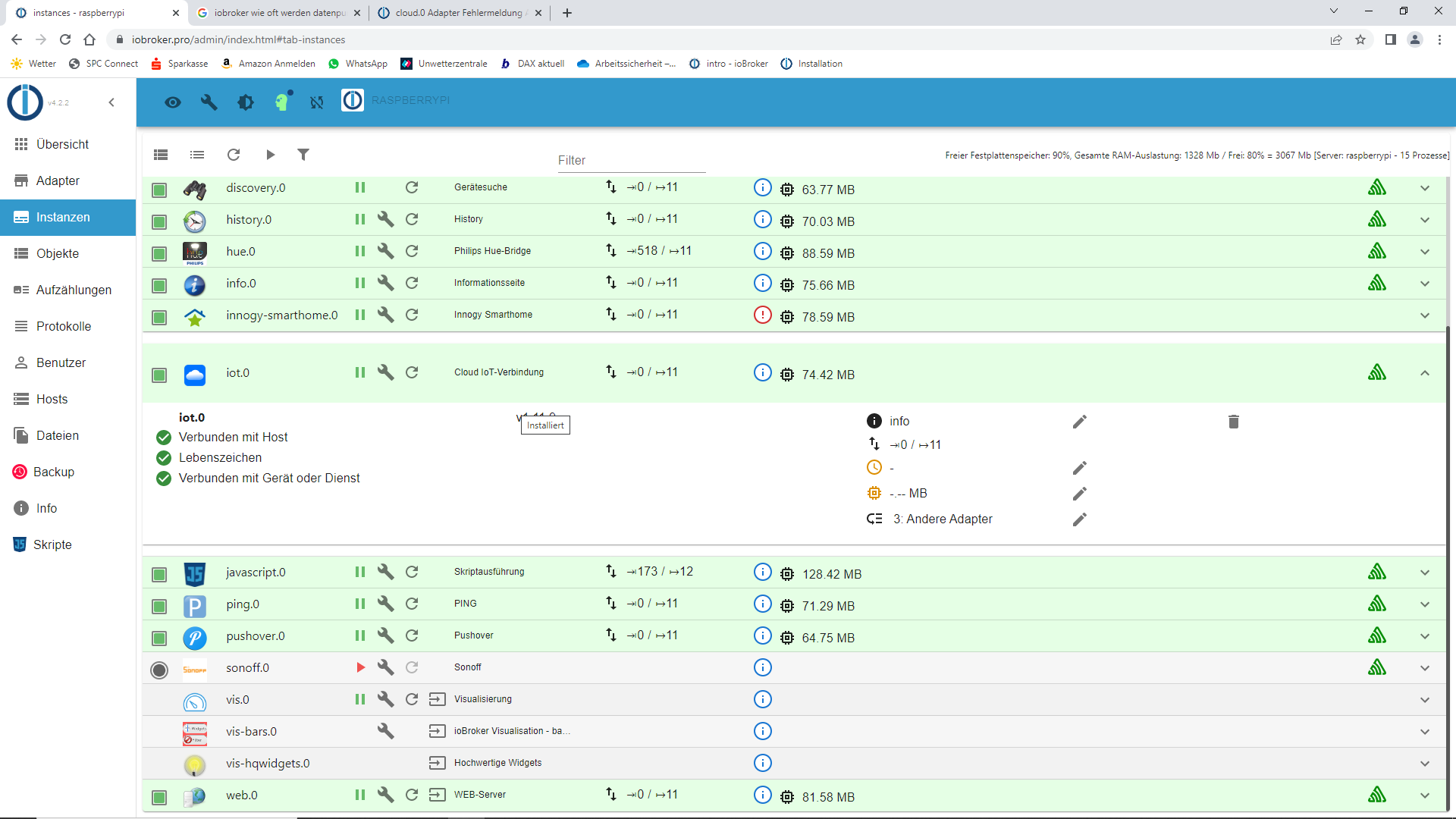Collapse the iot.0 details panel
The image size is (1456, 819).
(1425, 373)
